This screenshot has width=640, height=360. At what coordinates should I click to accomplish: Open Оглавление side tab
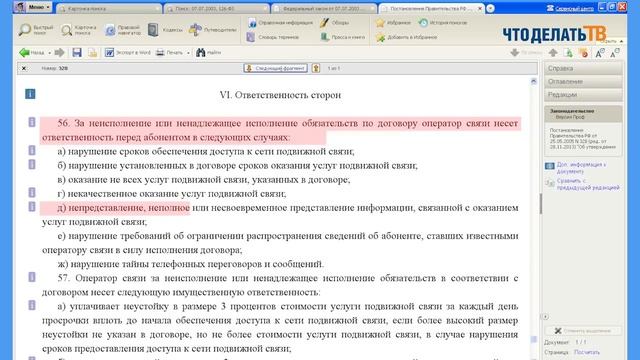(x=583, y=82)
